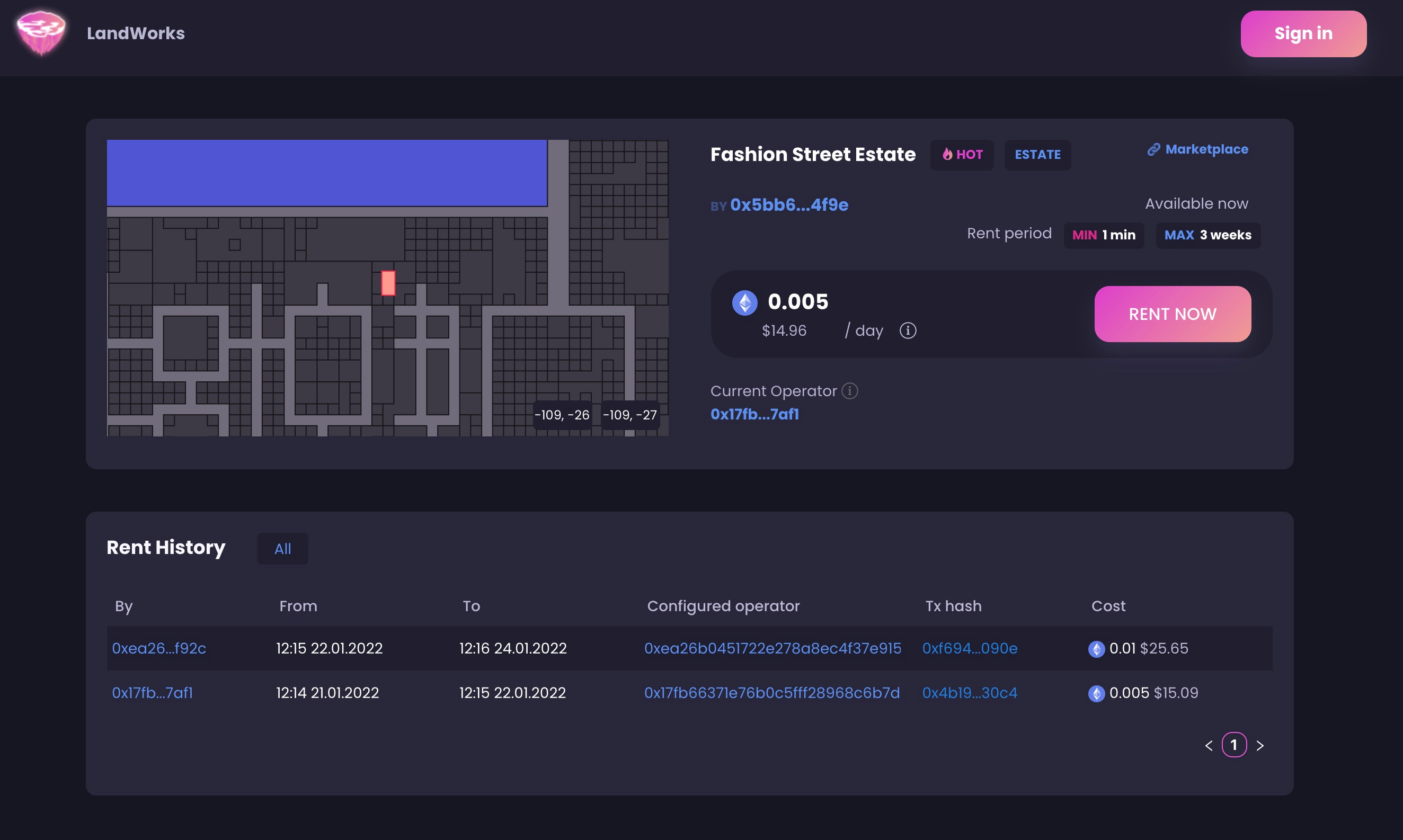
Task: Open renter address 0x17fb...7af1 in history
Action: point(152,693)
